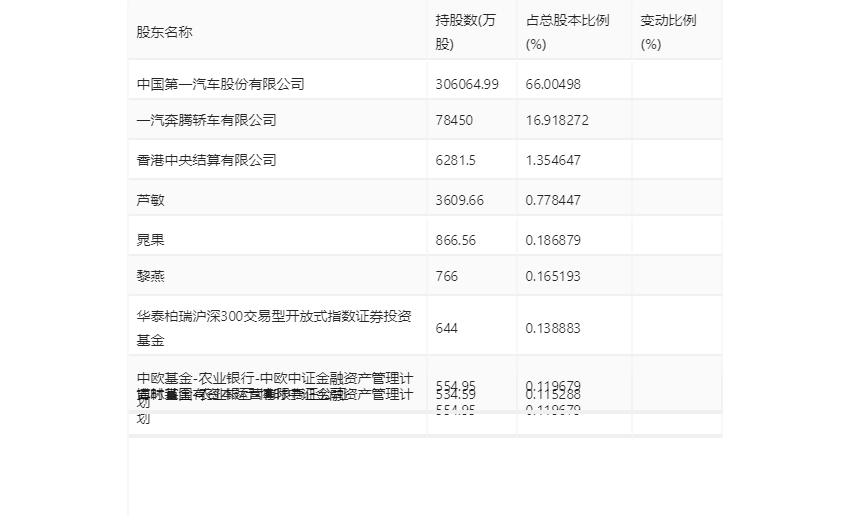
Task: Select the 766 shares value
Action: [x=446, y=276]
